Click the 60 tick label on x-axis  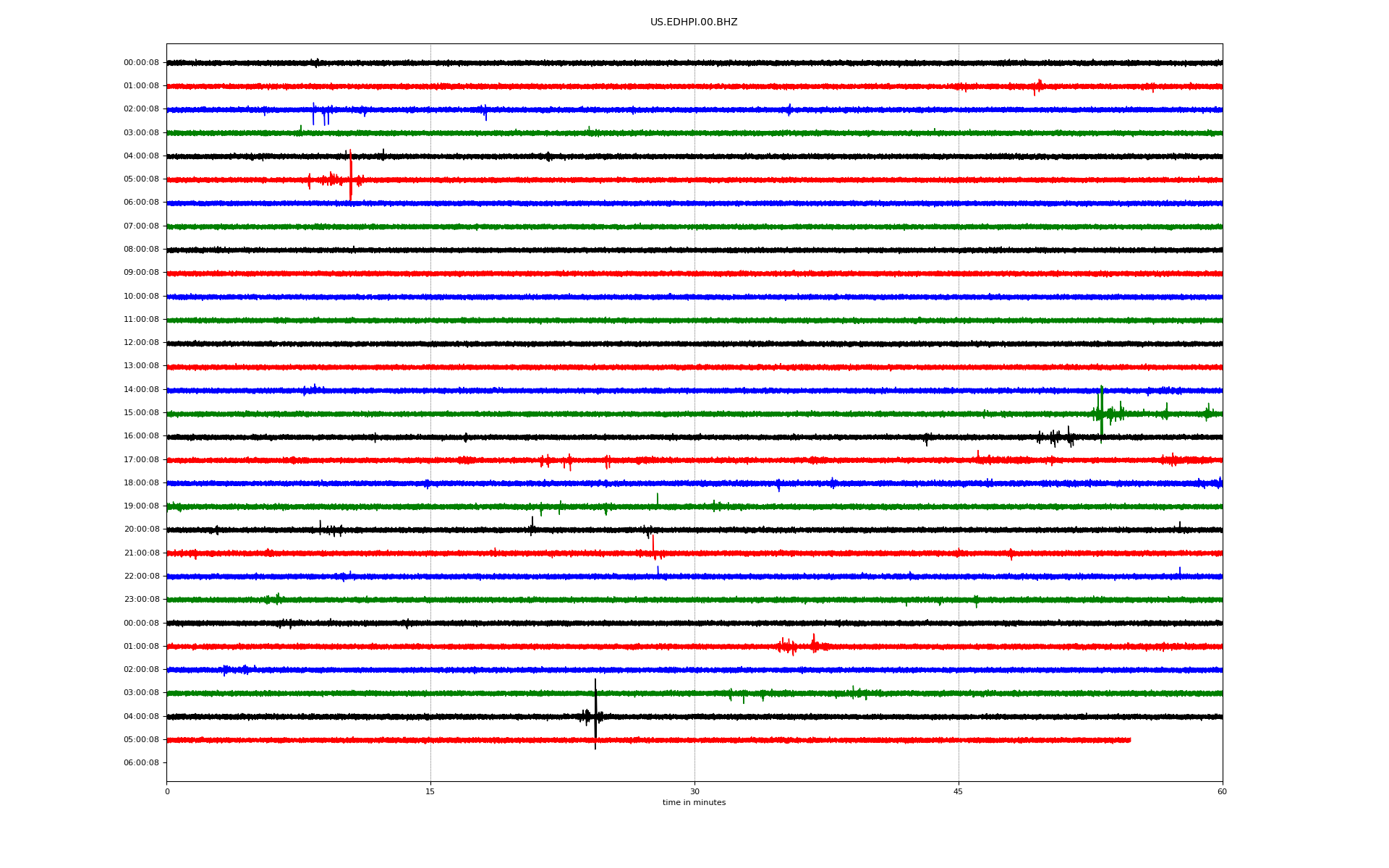tap(1221, 791)
